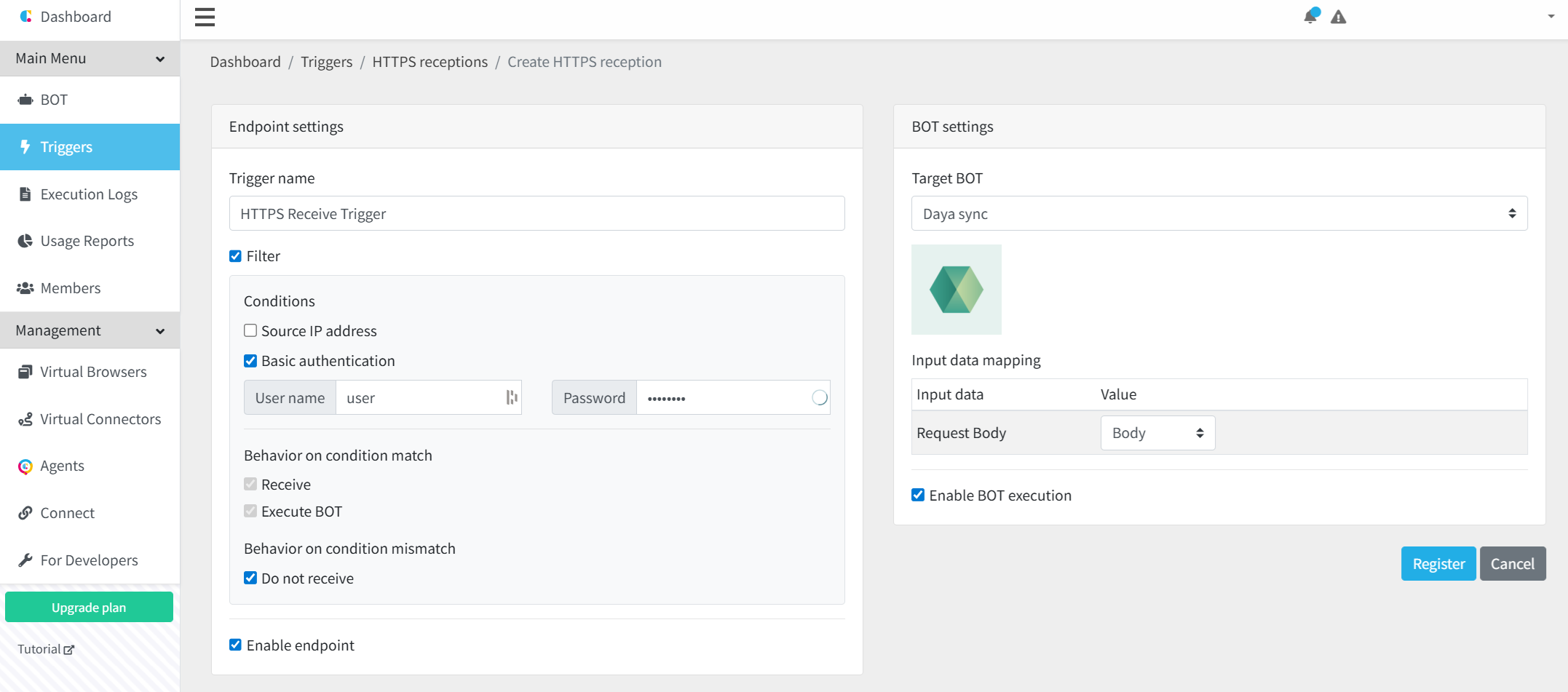Open the user account dropdown arrow

click(1551, 17)
